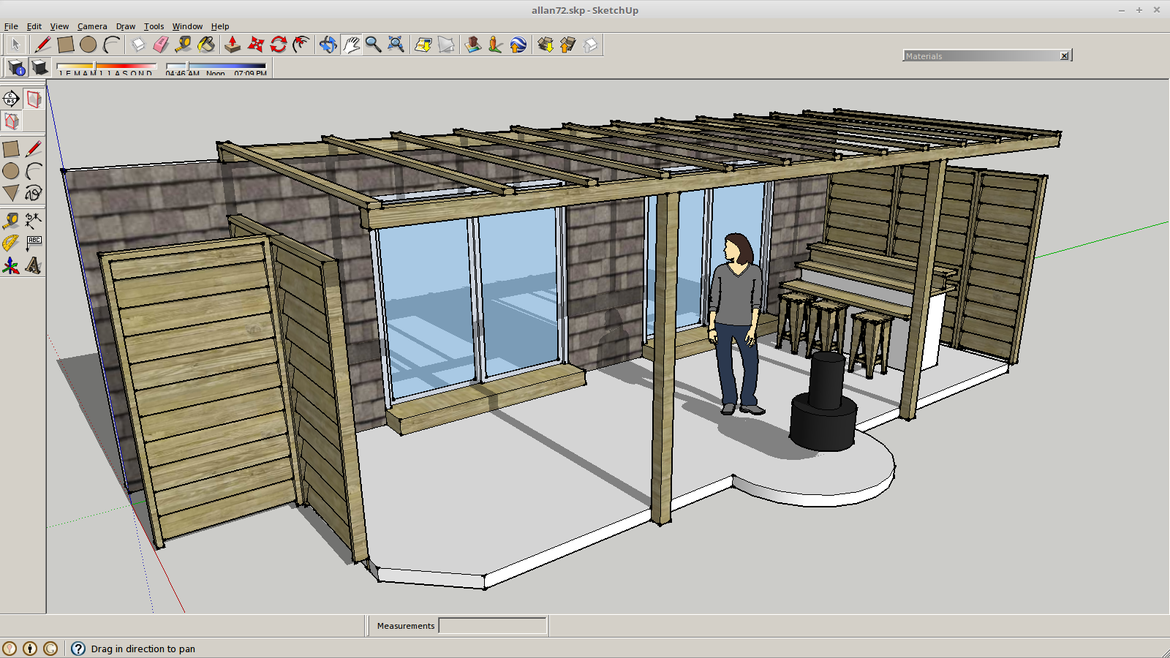The image size is (1170, 658).
Task: Open the Camera menu
Action: click(92, 27)
